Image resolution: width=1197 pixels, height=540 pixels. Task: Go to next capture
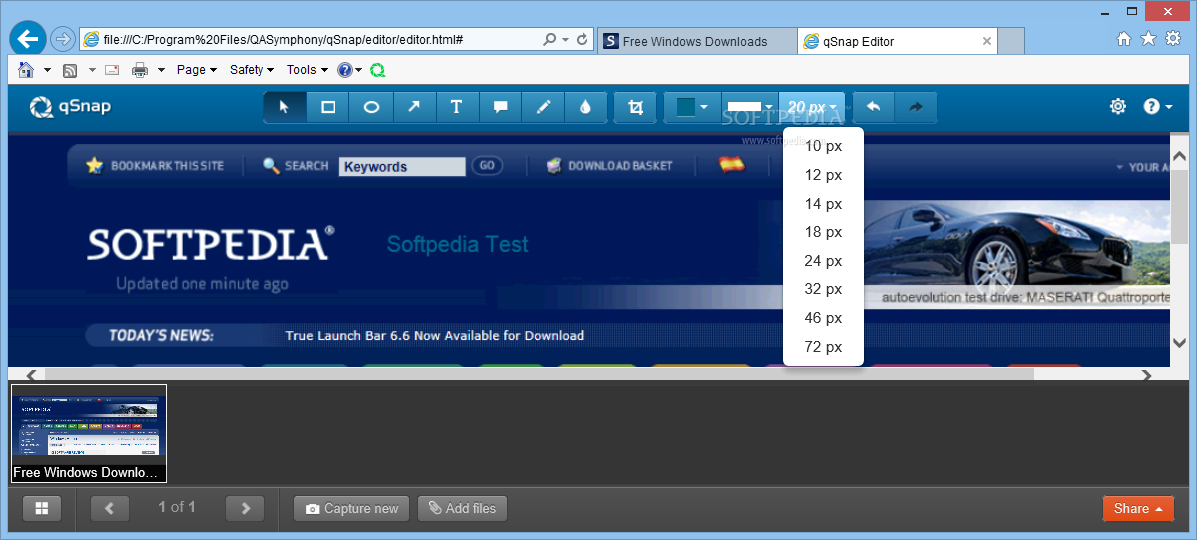(245, 508)
